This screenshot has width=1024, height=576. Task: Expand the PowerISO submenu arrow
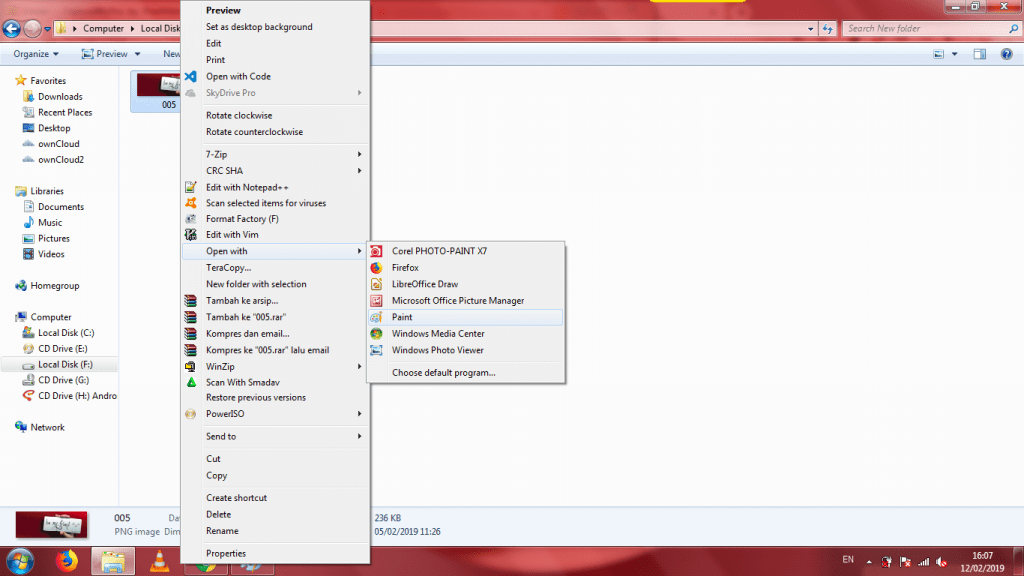tap(359, 414)
